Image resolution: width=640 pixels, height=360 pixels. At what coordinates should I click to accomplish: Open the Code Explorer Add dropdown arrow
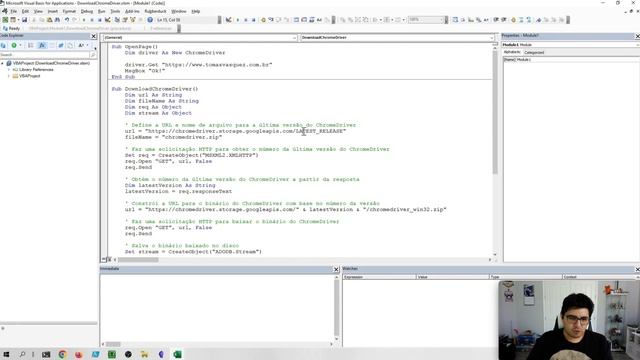tap(20, 45)
